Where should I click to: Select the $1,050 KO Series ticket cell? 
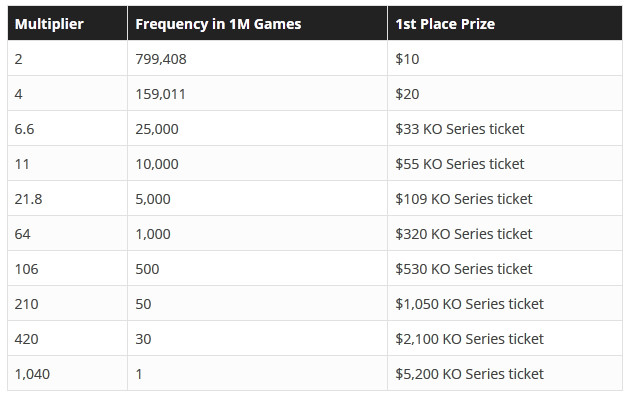coord(505,303)
